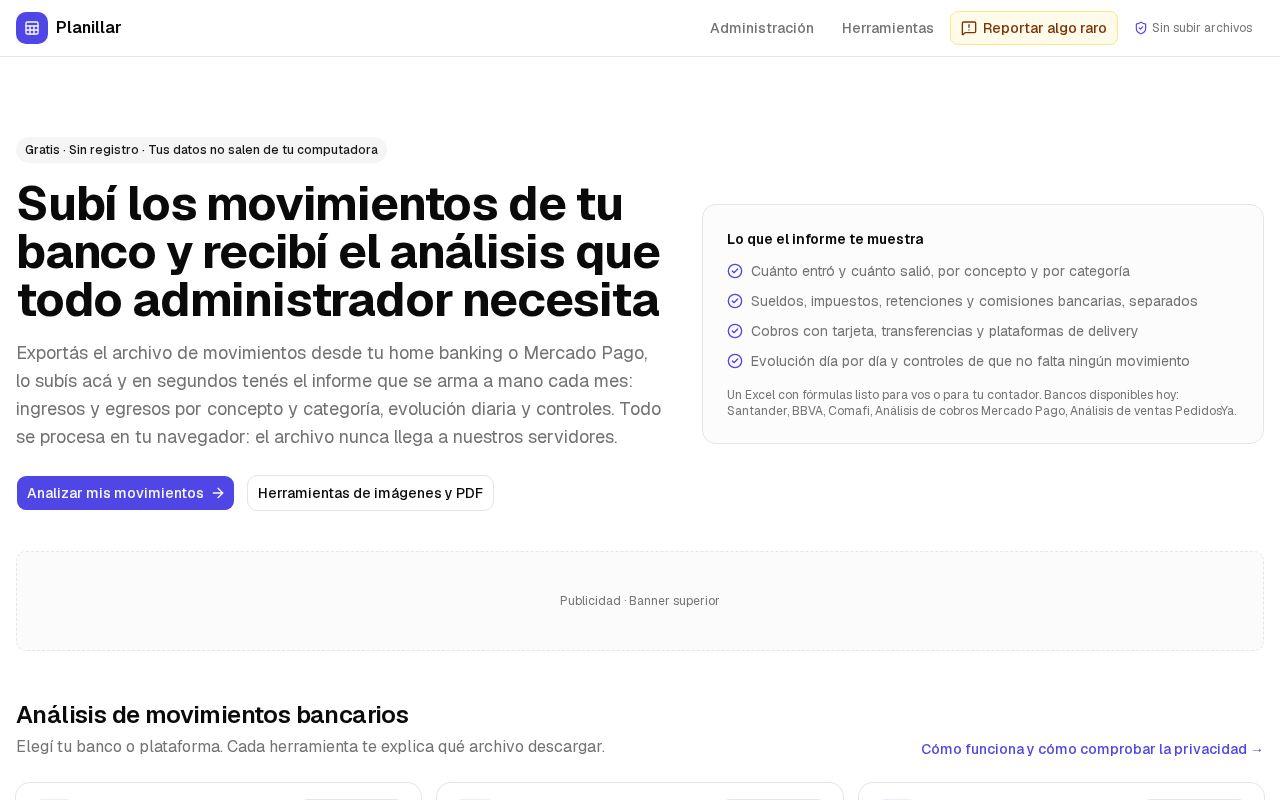The height and width of the screenshot is (800, 1280).
Task: Click check icon next to Cuánto entró
Action: pos(735,271)
